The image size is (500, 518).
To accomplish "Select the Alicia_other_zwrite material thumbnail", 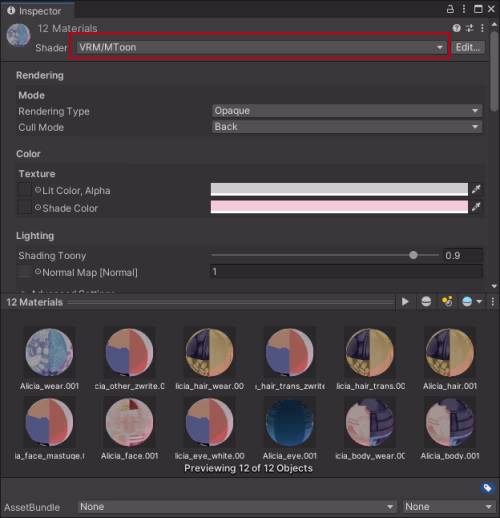I will click(x=129, y=352).
